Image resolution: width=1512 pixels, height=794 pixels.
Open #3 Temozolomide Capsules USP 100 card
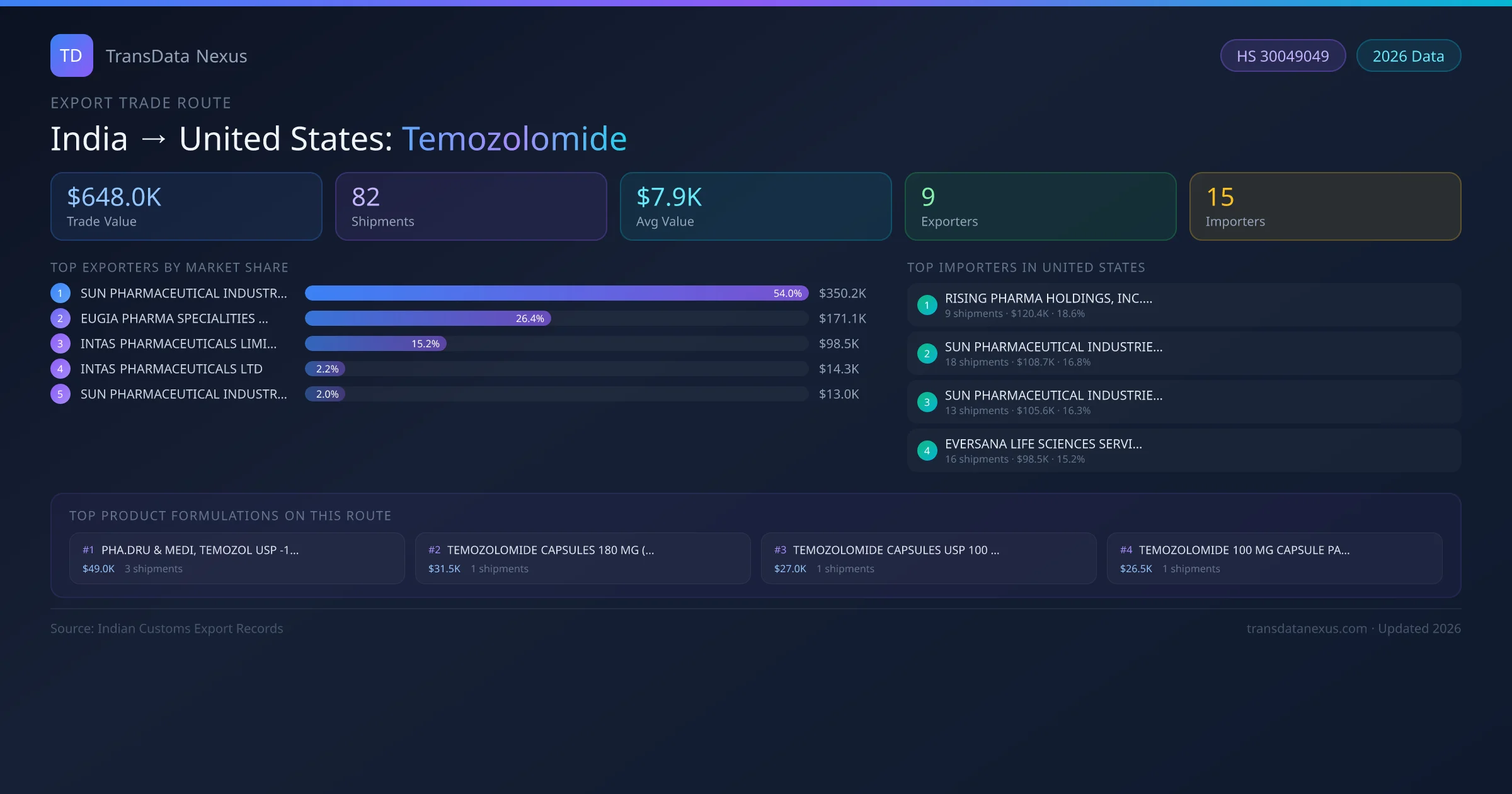tap(928, 558)
